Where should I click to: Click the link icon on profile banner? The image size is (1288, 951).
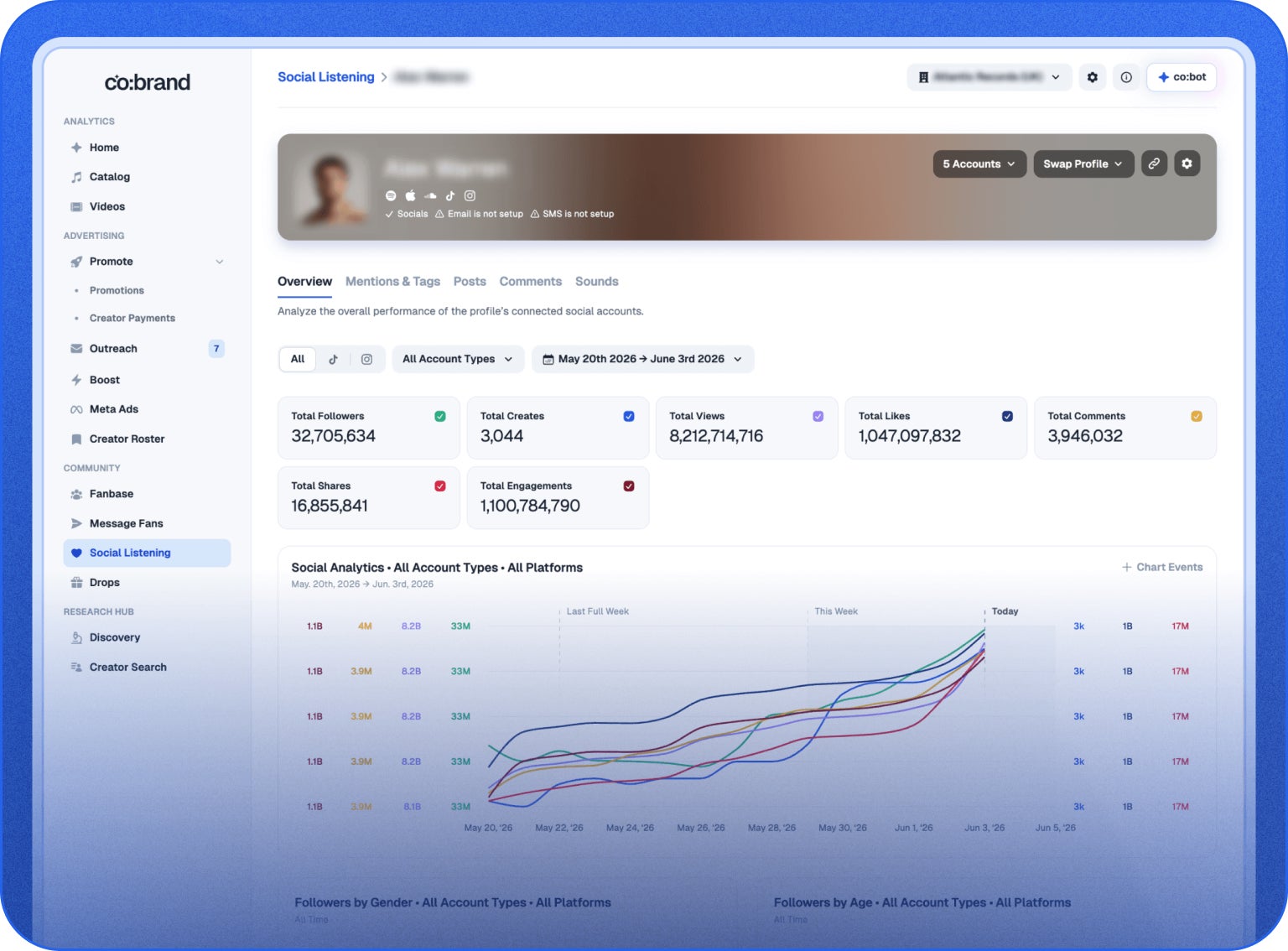[x=1154, y=164]
